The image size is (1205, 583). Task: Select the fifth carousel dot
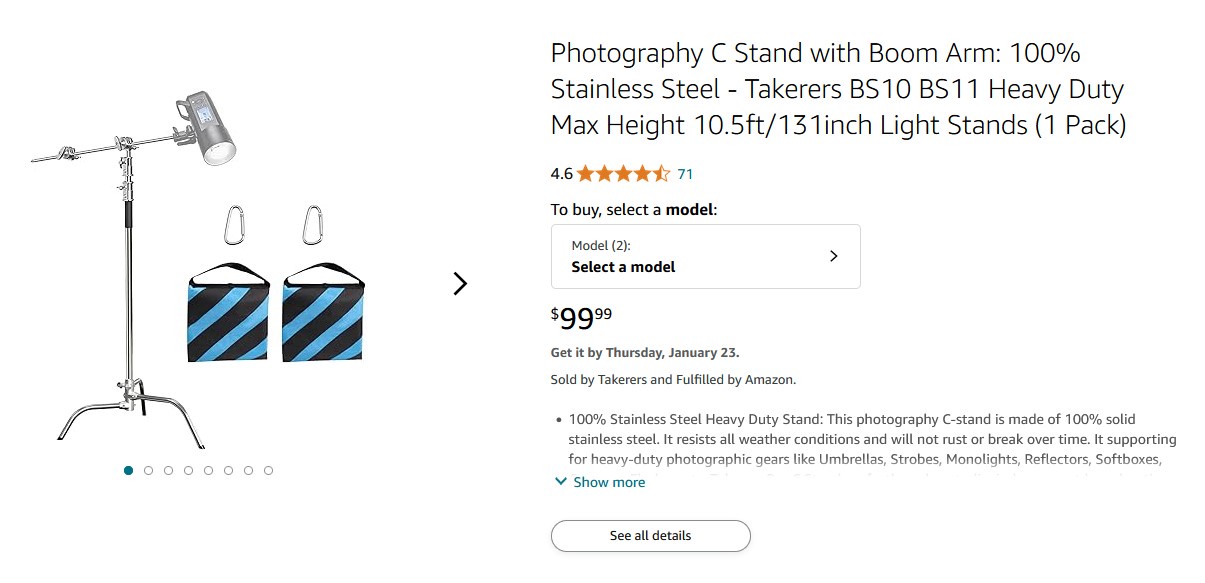pos(209,470)
